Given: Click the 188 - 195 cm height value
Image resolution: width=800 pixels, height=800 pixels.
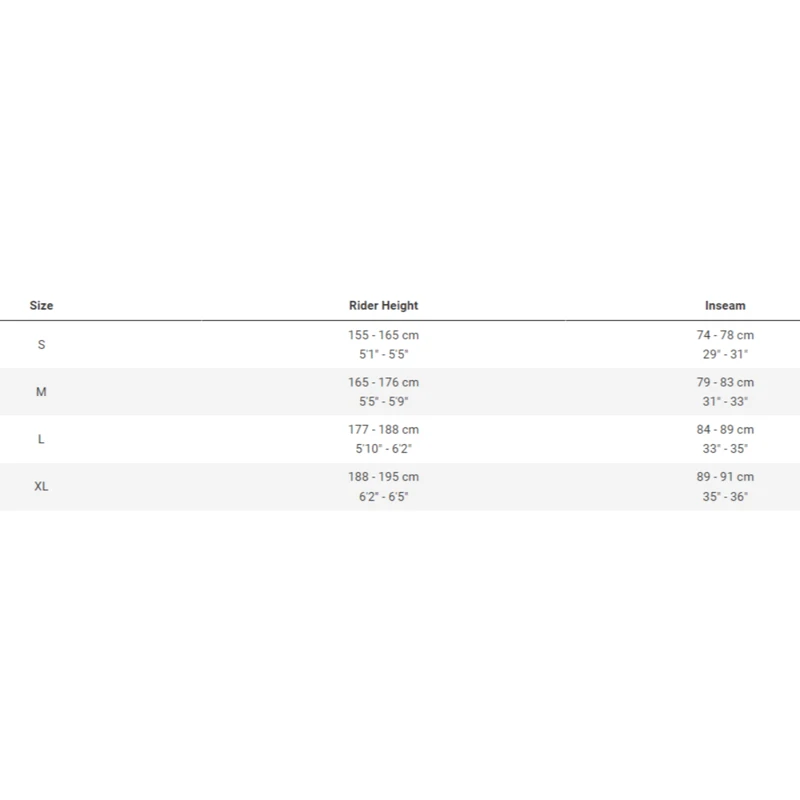Looking at the screenshot, I should [x=384, y=477].
